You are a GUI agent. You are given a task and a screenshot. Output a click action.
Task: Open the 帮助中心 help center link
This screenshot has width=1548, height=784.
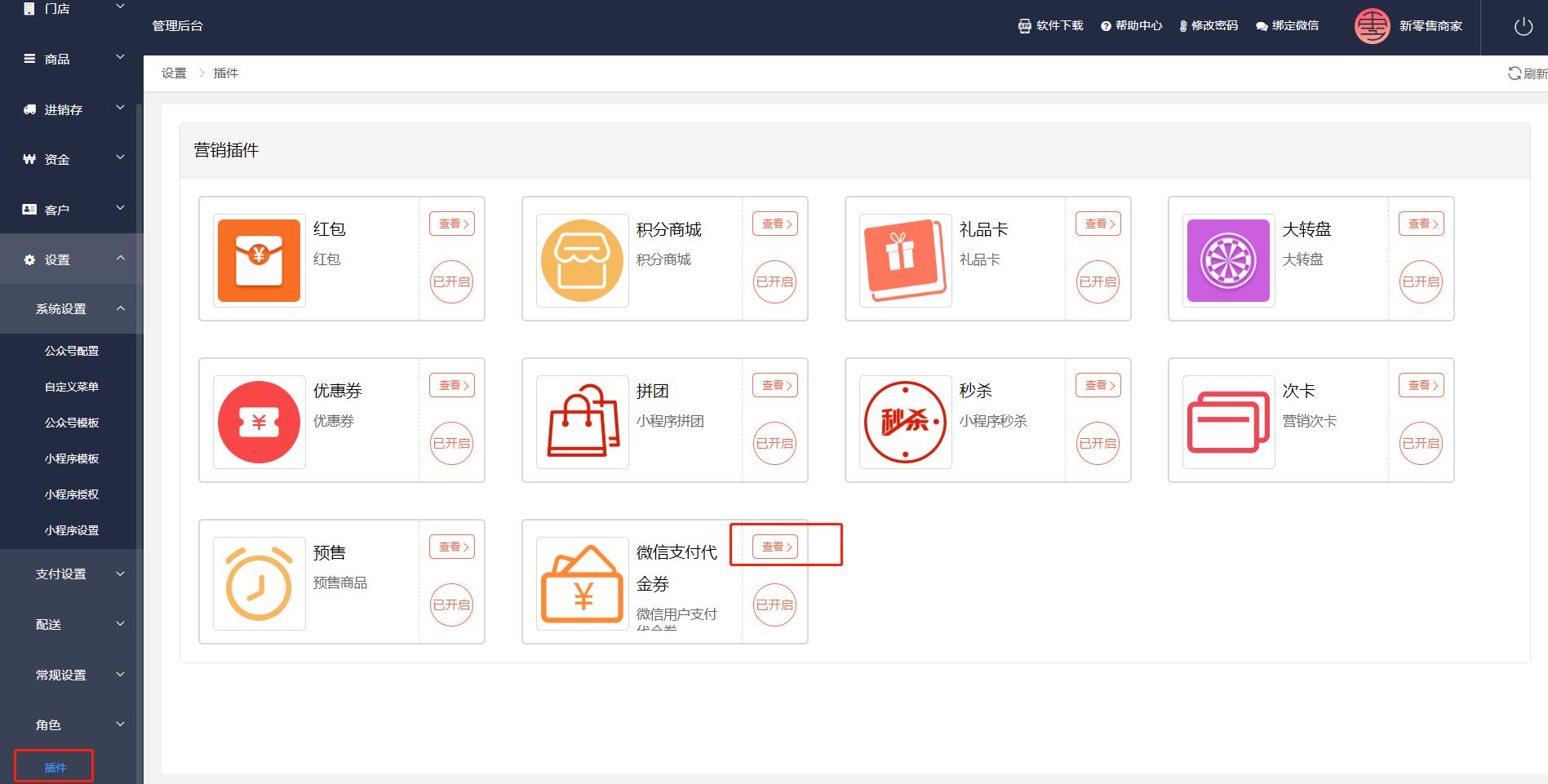point(1132,25)
